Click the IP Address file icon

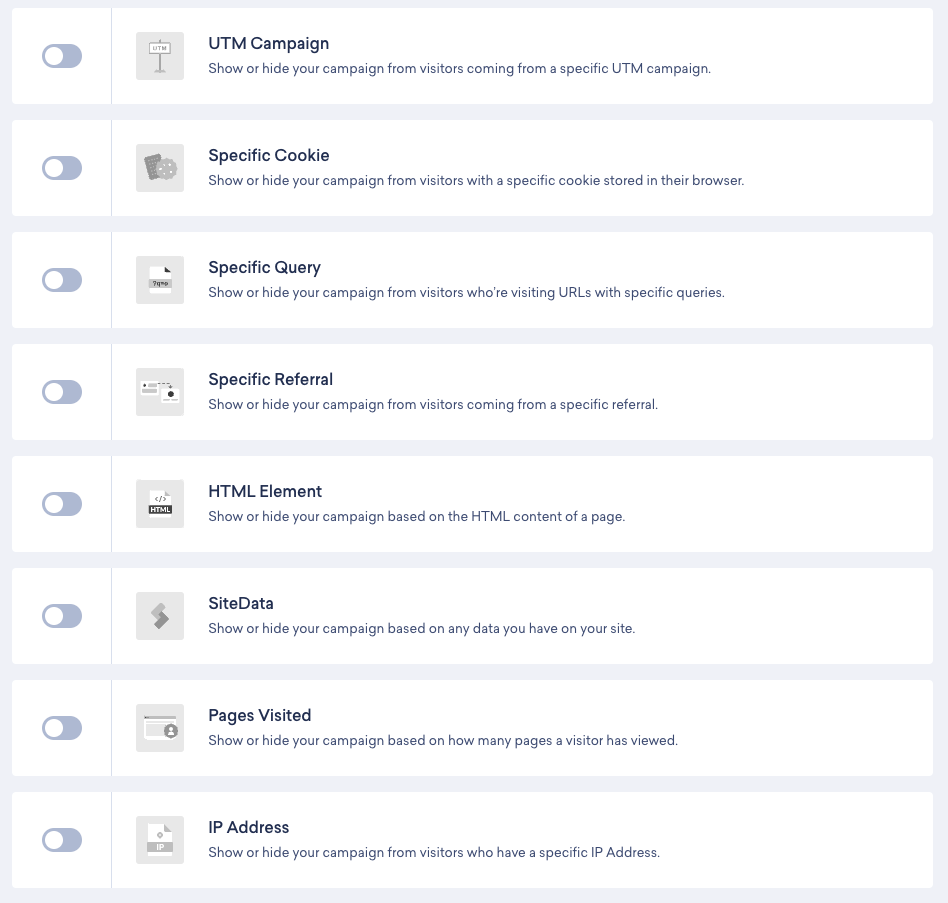(160, 840)
